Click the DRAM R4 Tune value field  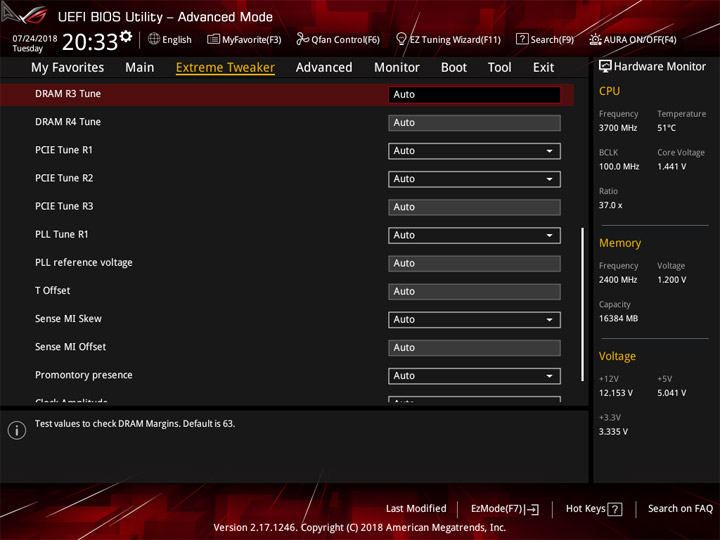point(474,123)
